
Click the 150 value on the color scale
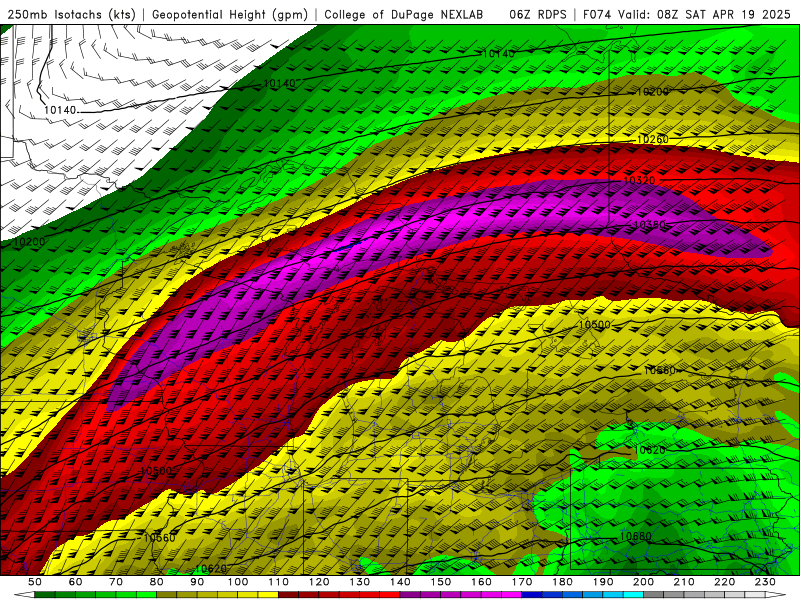point(441,582)
